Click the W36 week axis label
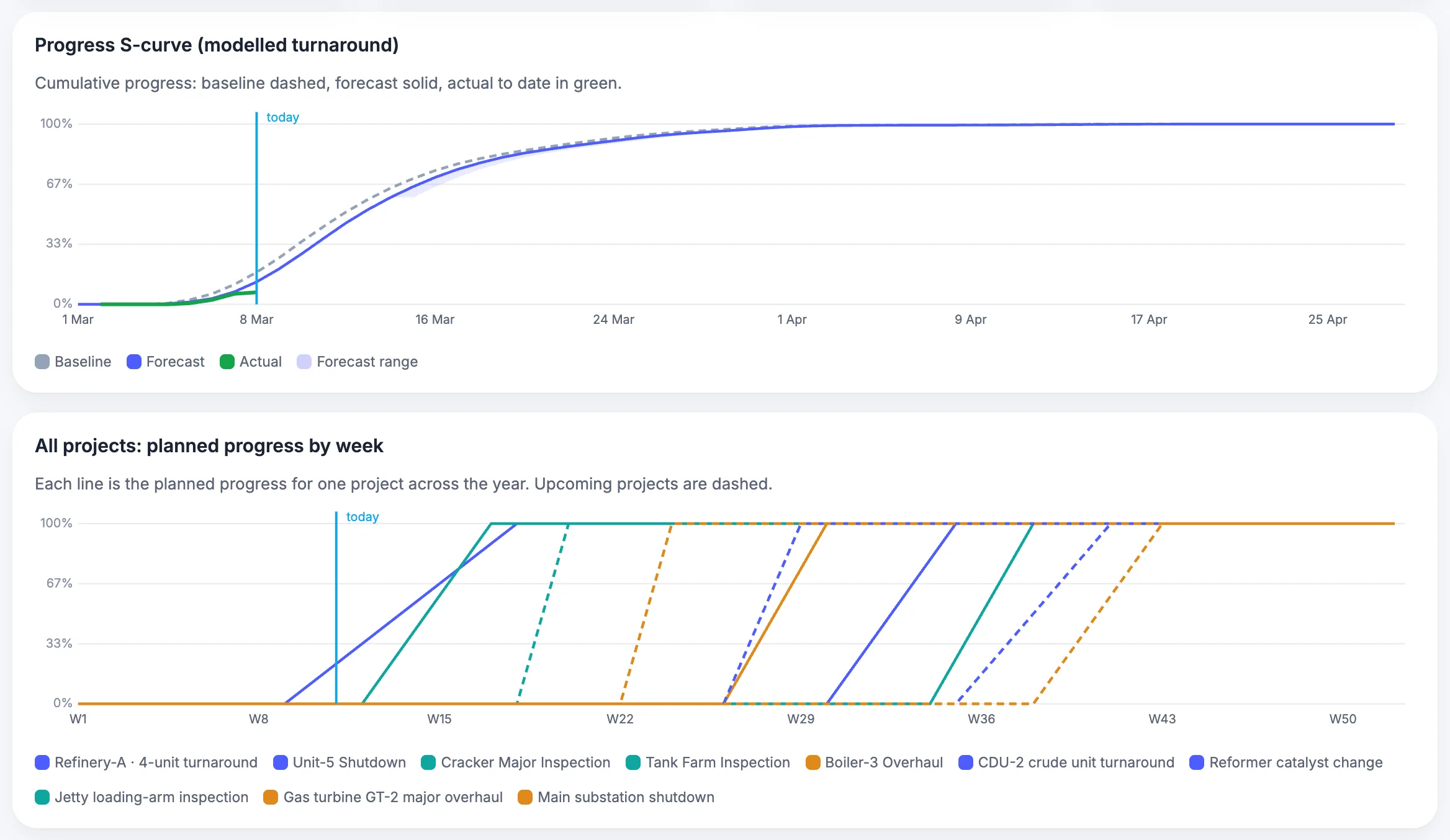This screenshot has width=1450, height=840. (x=981, y=719)
